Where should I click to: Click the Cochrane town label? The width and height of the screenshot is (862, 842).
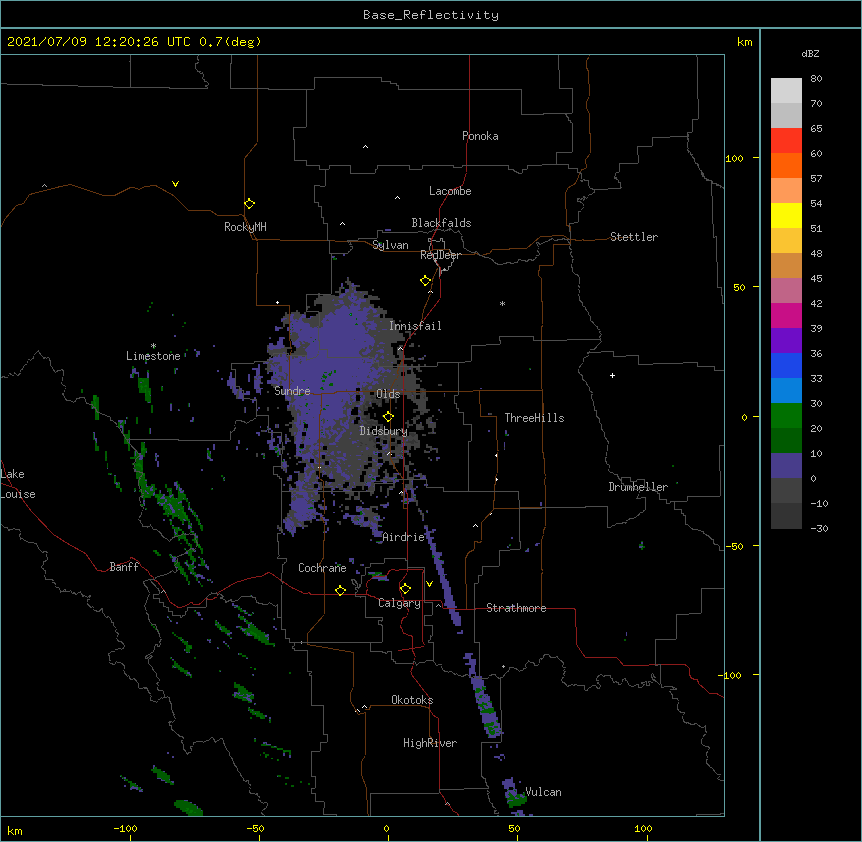point(322,568)
